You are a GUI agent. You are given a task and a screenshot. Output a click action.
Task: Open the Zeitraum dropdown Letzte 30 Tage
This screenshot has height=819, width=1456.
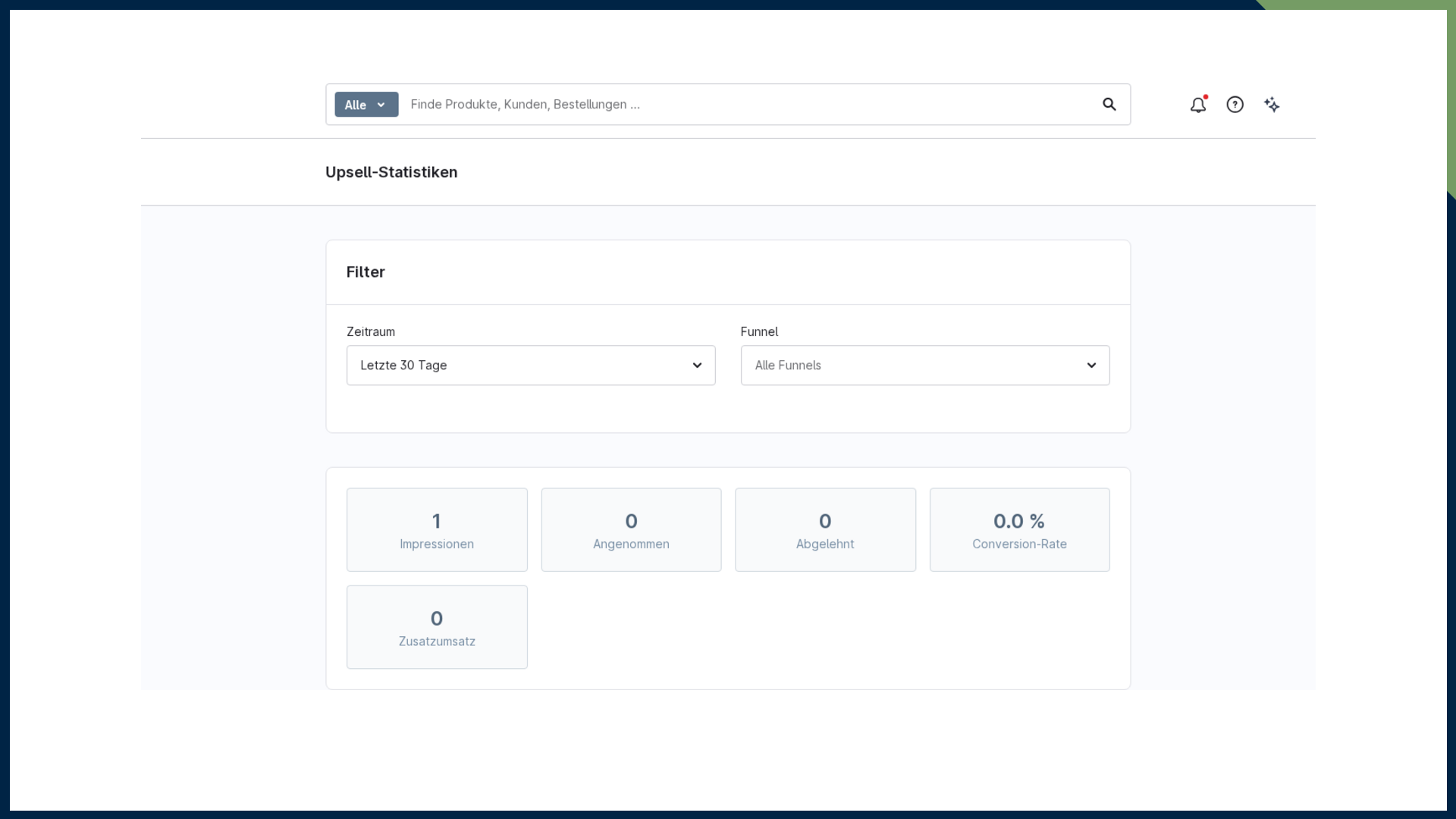531,366
